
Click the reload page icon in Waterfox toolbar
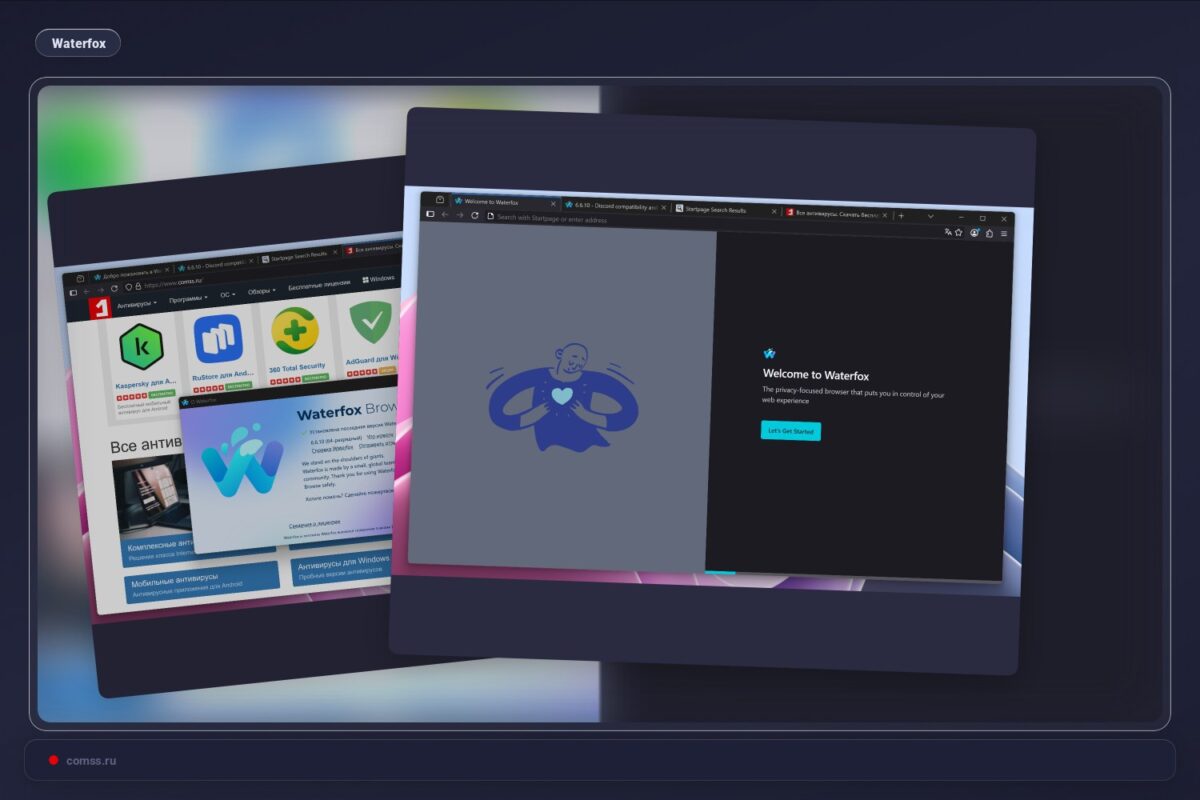point(473,217)
